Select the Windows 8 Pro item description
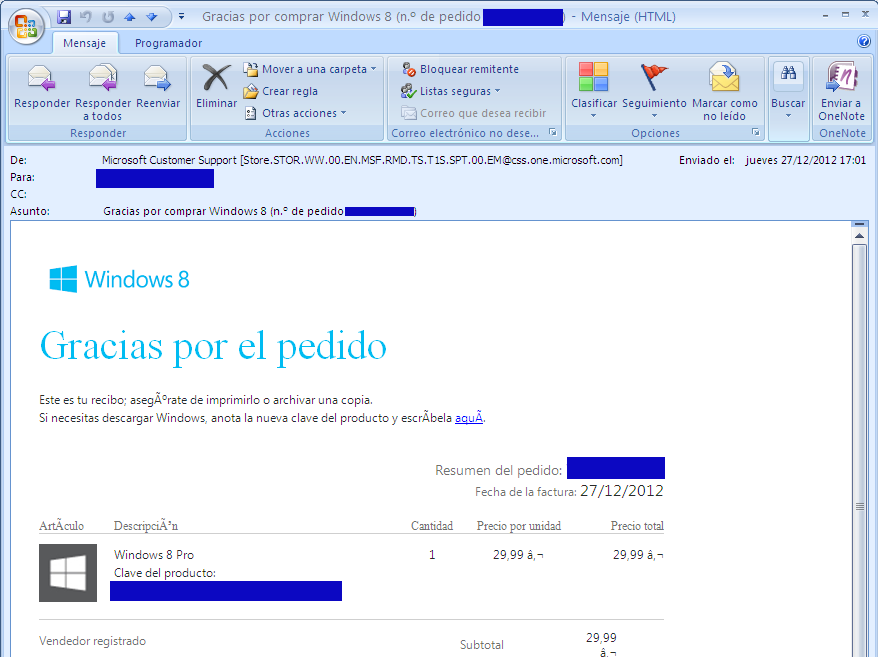The width and height of the screenshot is (878, 657). click(154, 555)
